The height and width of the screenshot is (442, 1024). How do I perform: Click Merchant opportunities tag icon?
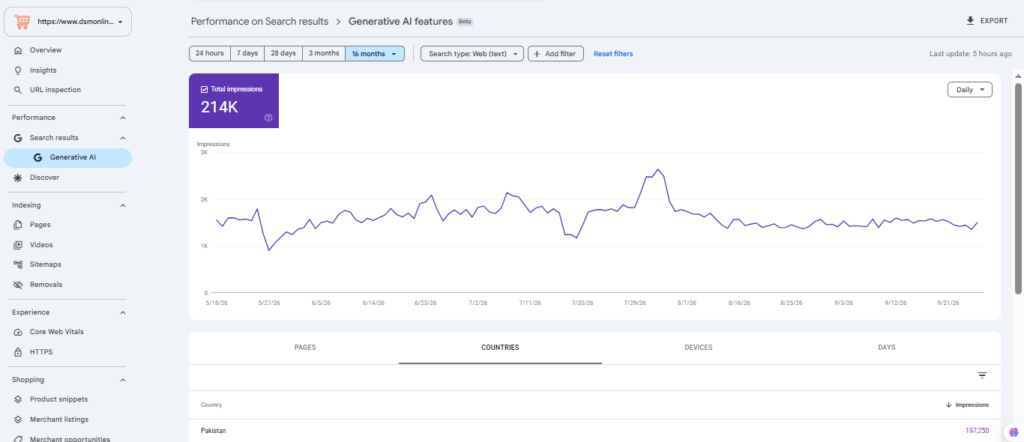pyautogui.click(x=18, y=439)
